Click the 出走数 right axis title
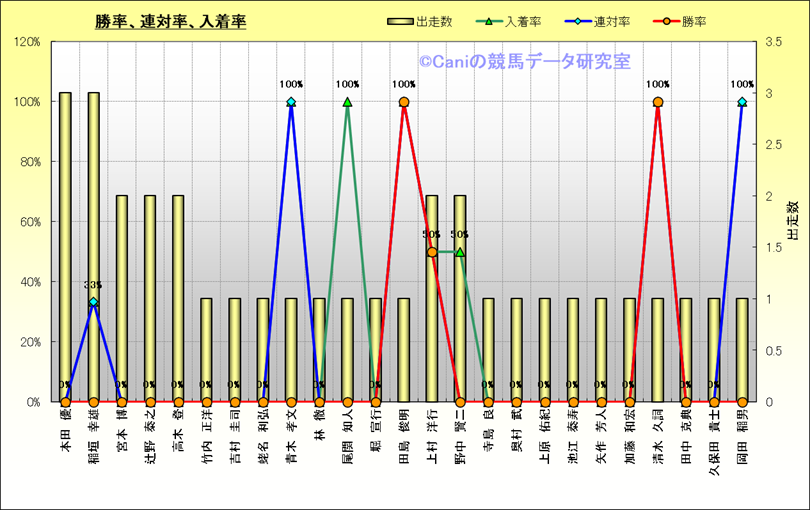This screenshot has height=510, width=810. tap(793, 222)
